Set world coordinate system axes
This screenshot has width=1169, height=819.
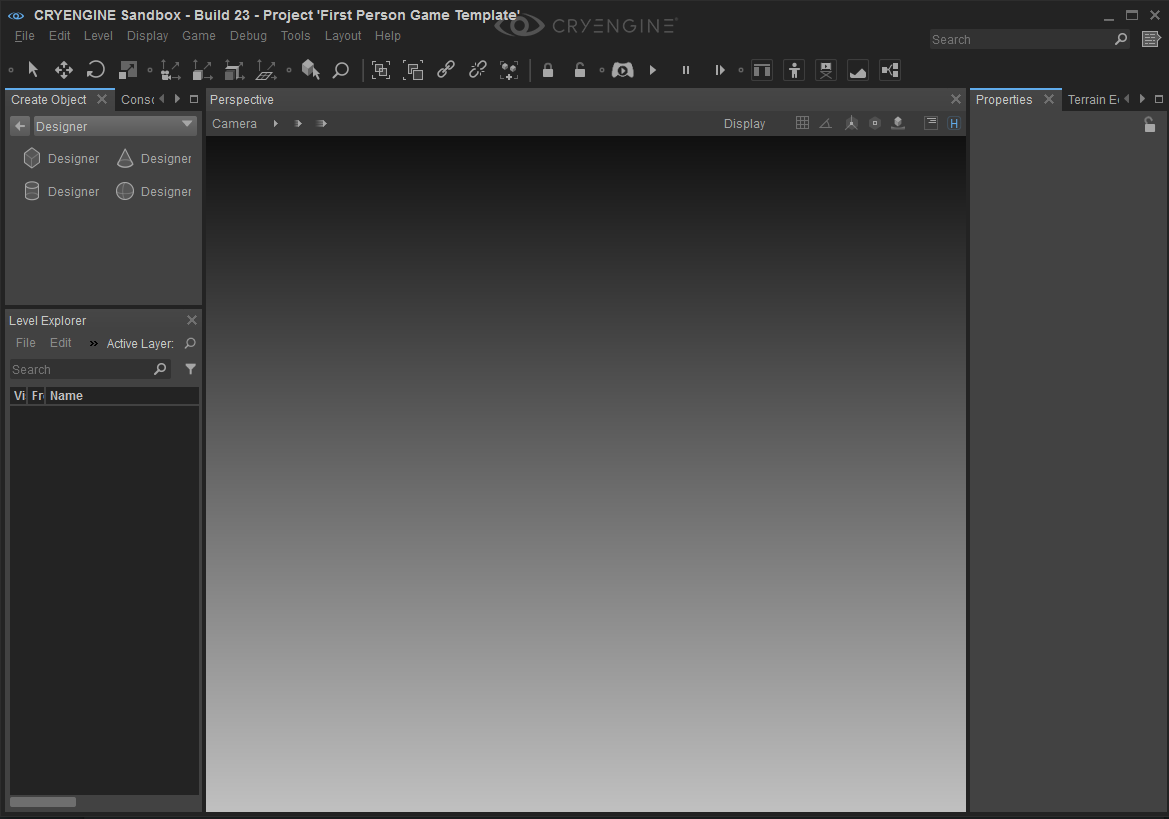click(x=266, y=70)
